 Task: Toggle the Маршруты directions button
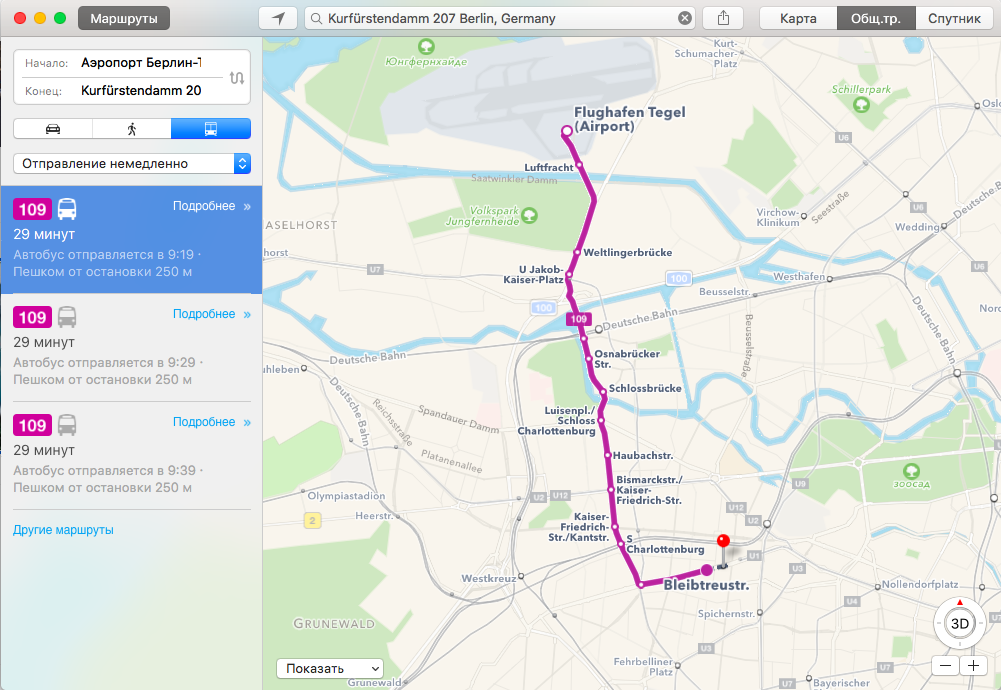coord(124,19)
